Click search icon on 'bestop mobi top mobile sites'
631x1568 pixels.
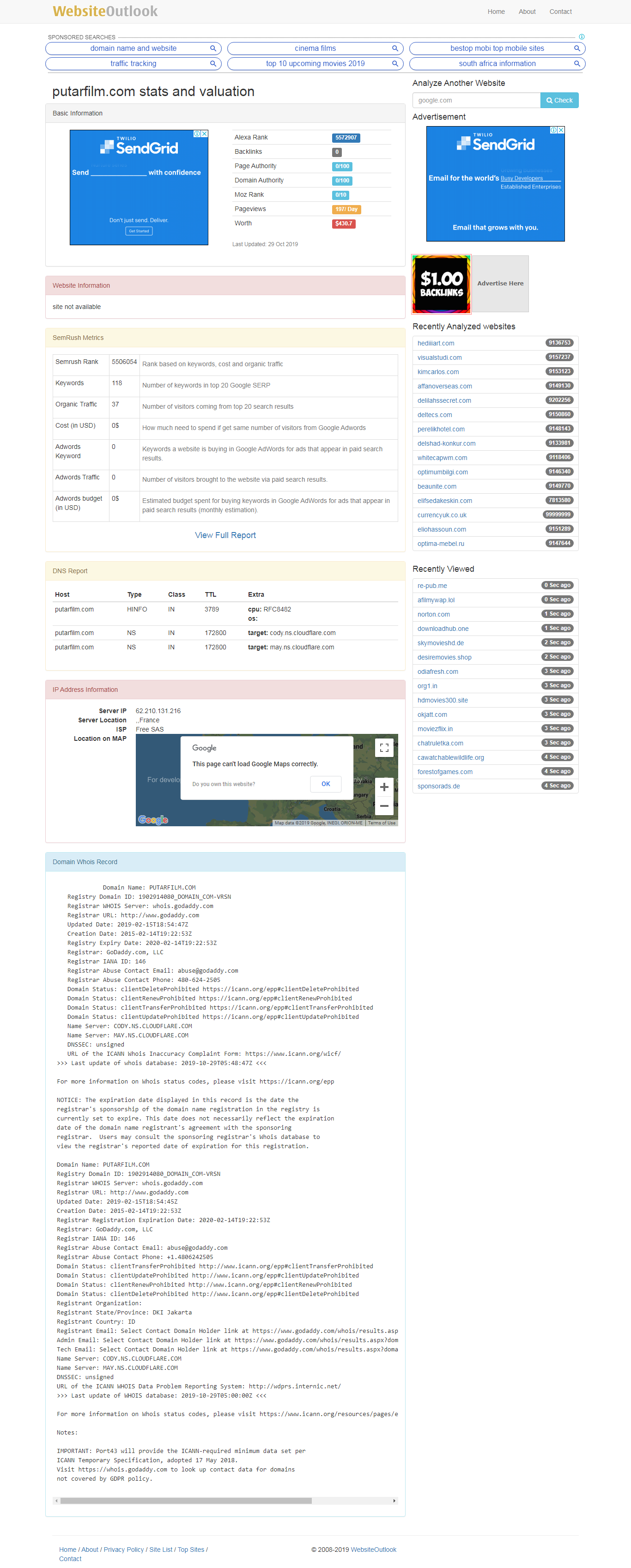(x=577, y=48)
